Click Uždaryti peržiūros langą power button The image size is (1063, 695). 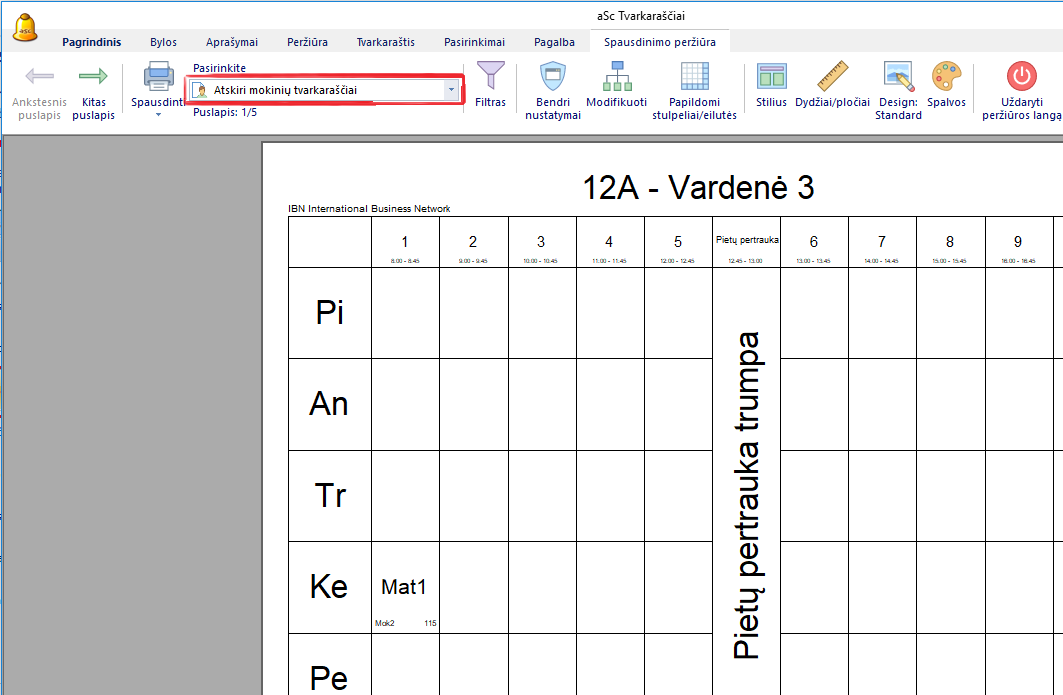[x=1021, y=77]
